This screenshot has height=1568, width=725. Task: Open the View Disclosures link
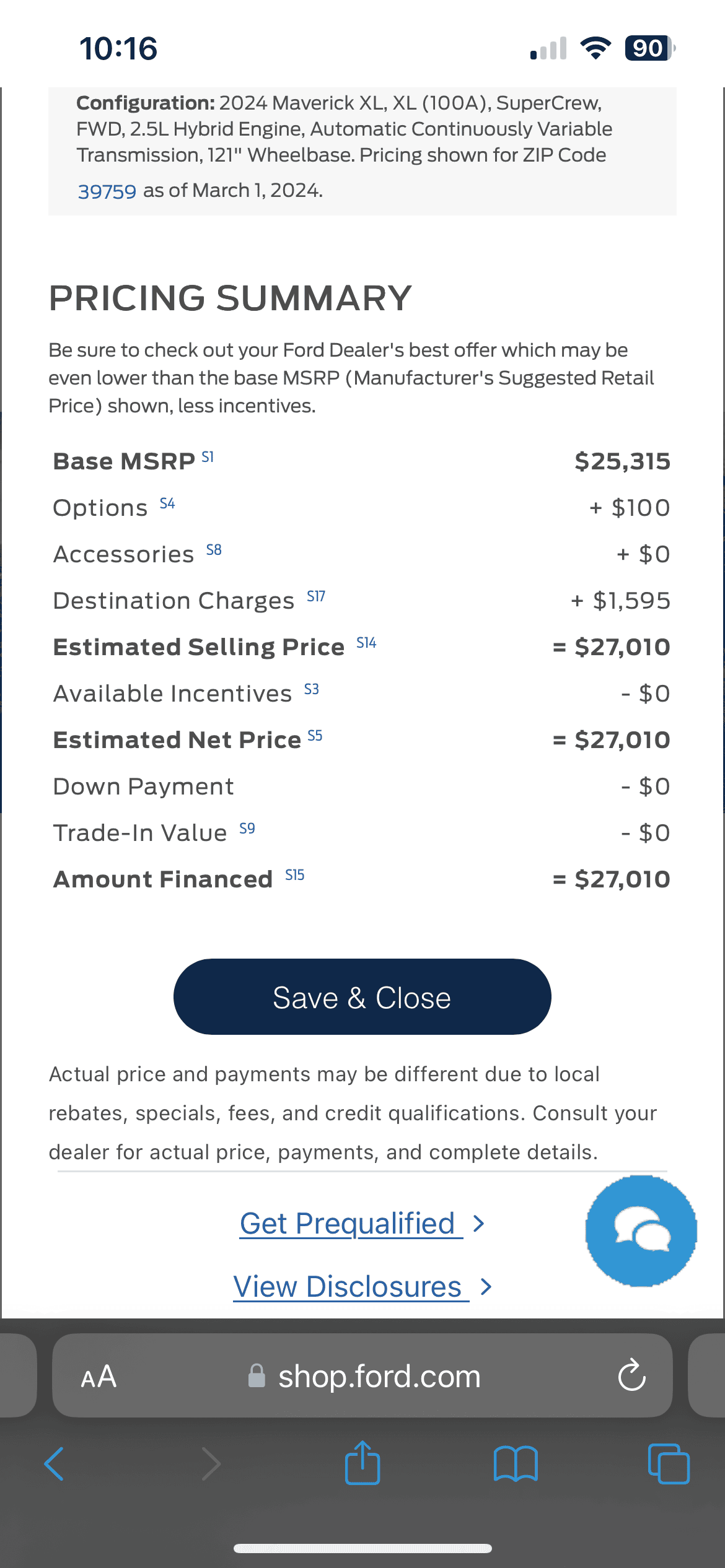pyautogui.click(x=351, y=1287)
